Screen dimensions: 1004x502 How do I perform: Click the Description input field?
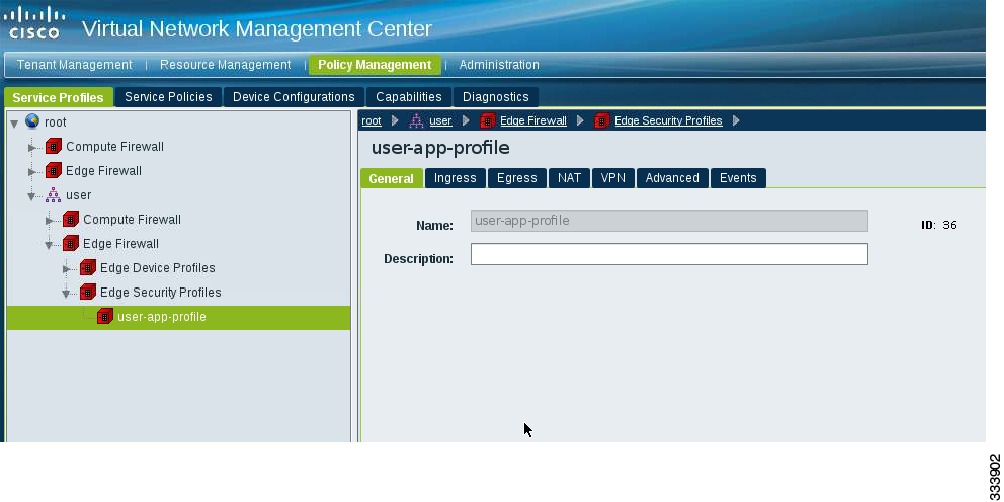(x=669, y=254)
